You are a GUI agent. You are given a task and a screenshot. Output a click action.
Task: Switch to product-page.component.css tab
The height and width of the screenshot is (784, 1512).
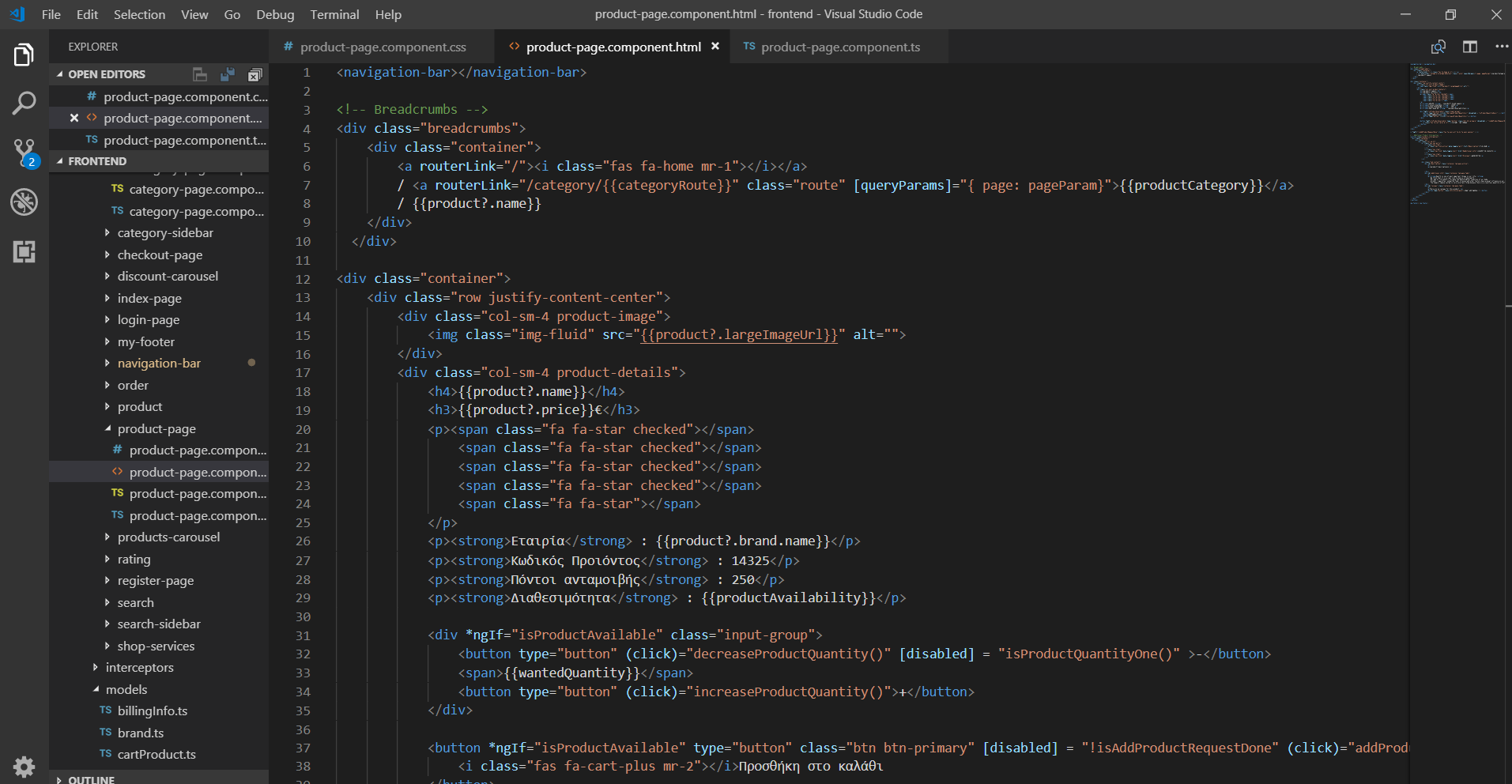tap(381, 47)
